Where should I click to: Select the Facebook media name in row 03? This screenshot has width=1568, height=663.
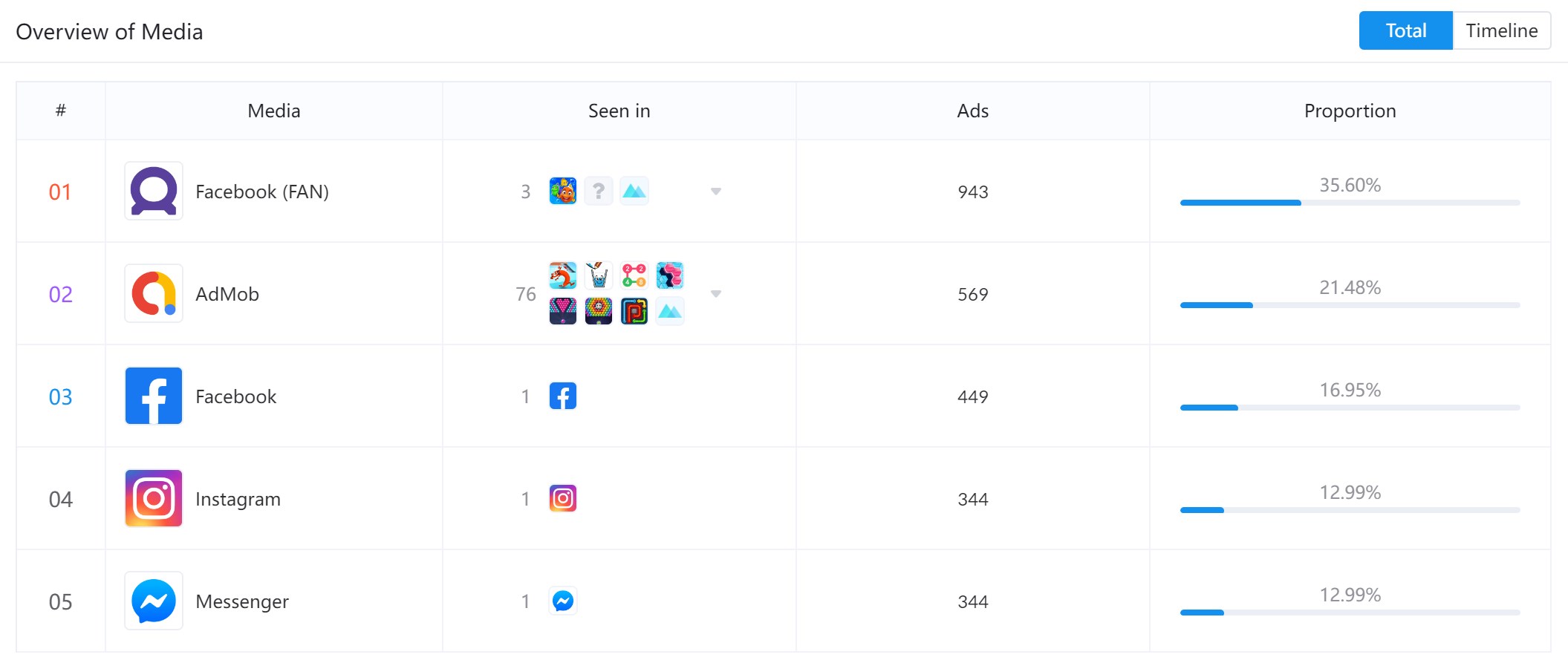236,396
